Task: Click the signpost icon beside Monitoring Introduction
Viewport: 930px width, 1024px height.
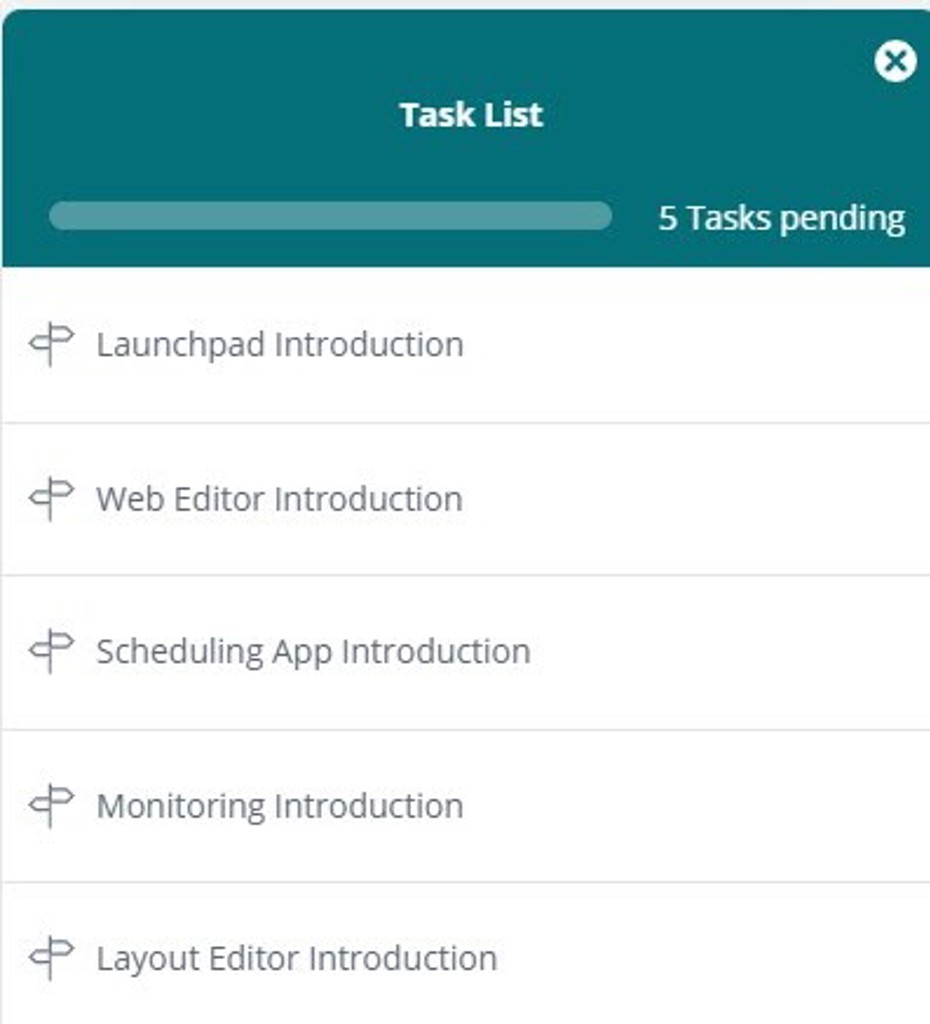Action: tap(51, 805)
